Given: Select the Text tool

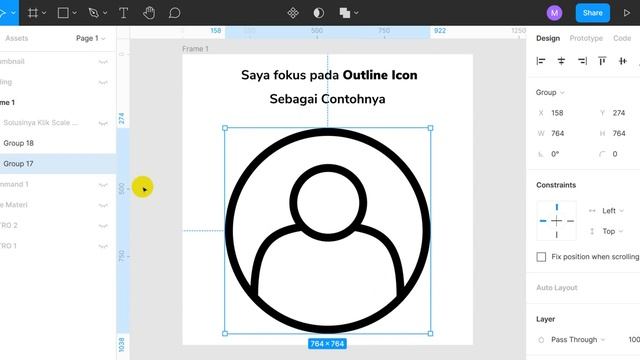Looking at the screenshot, I should pos(123,13).
